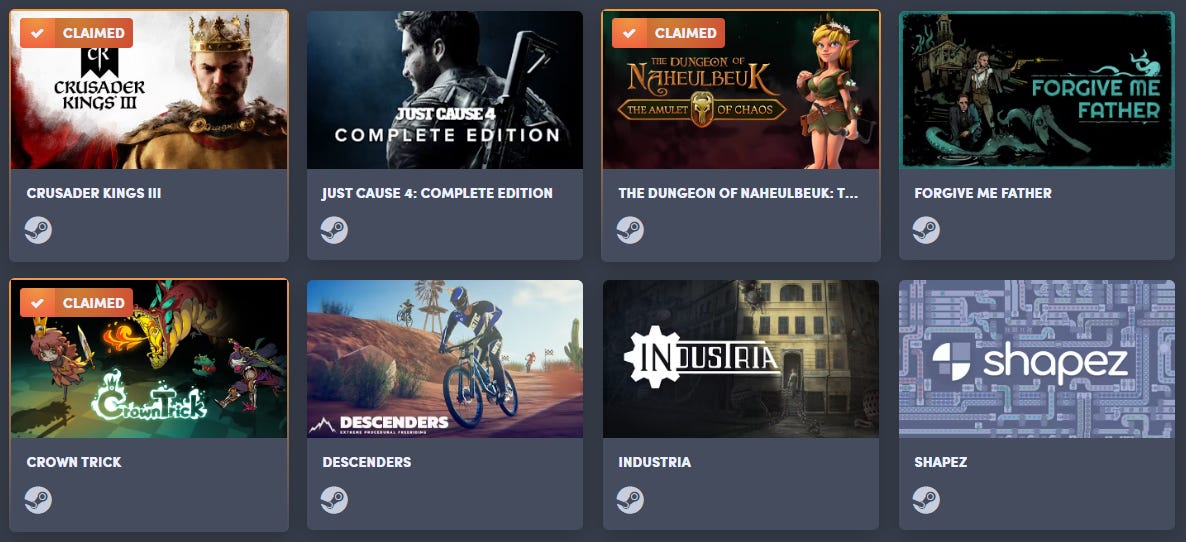Click the Steam icon under Just Cause 4
This screenshot has width=1186, height=542.
coord(334,230)
